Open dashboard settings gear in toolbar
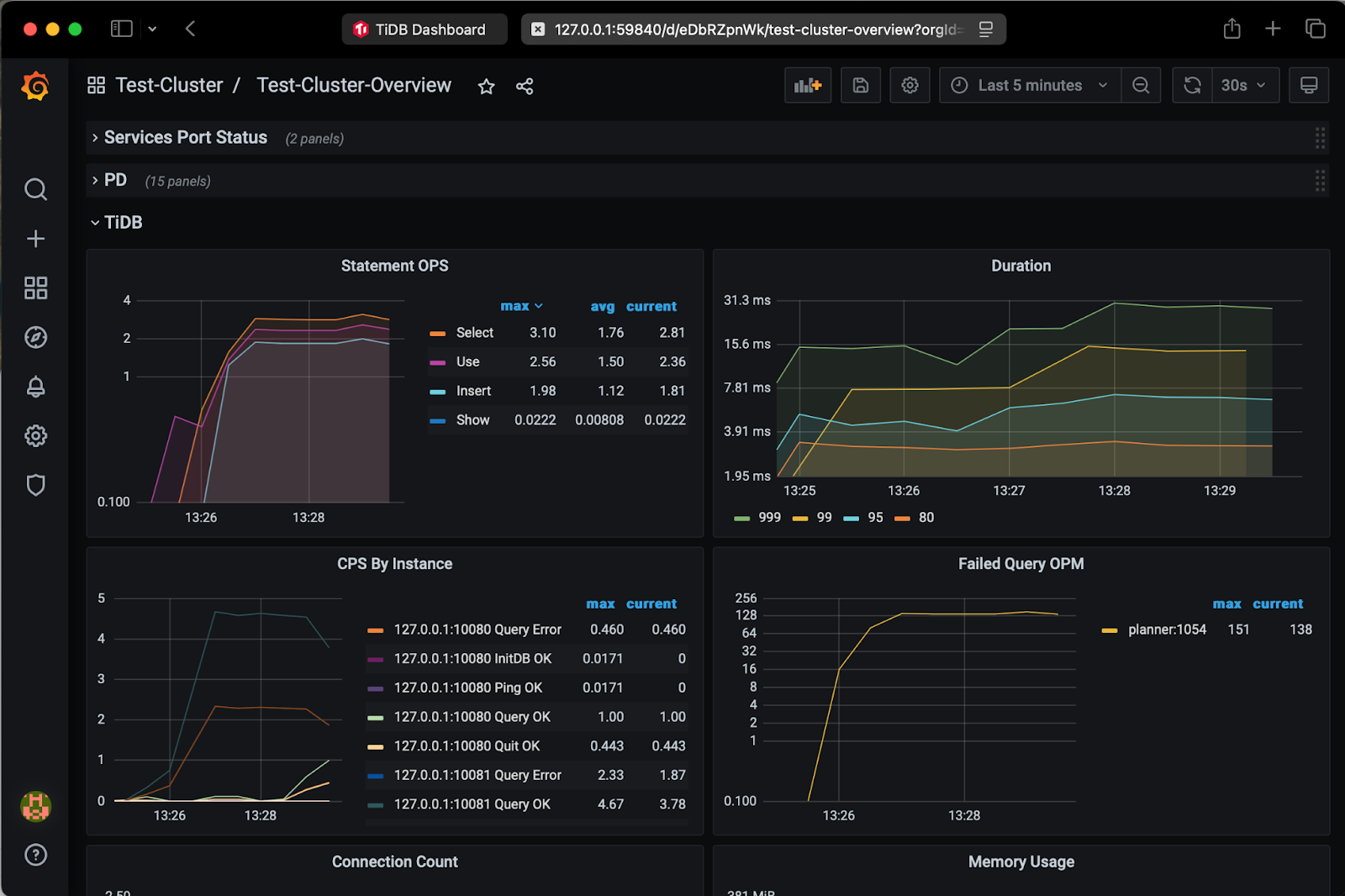The height and width of the screenshot is (896, 1345). click(910, 85)
